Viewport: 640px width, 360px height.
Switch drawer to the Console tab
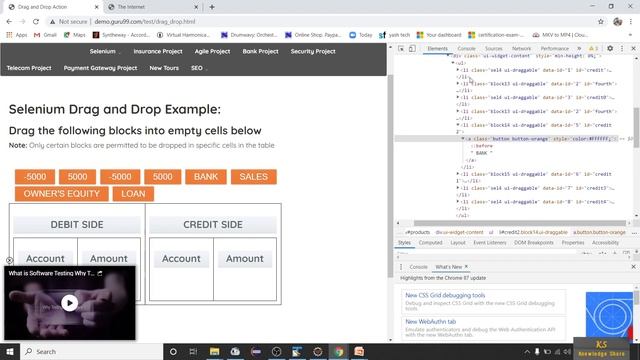pos(418,267)
